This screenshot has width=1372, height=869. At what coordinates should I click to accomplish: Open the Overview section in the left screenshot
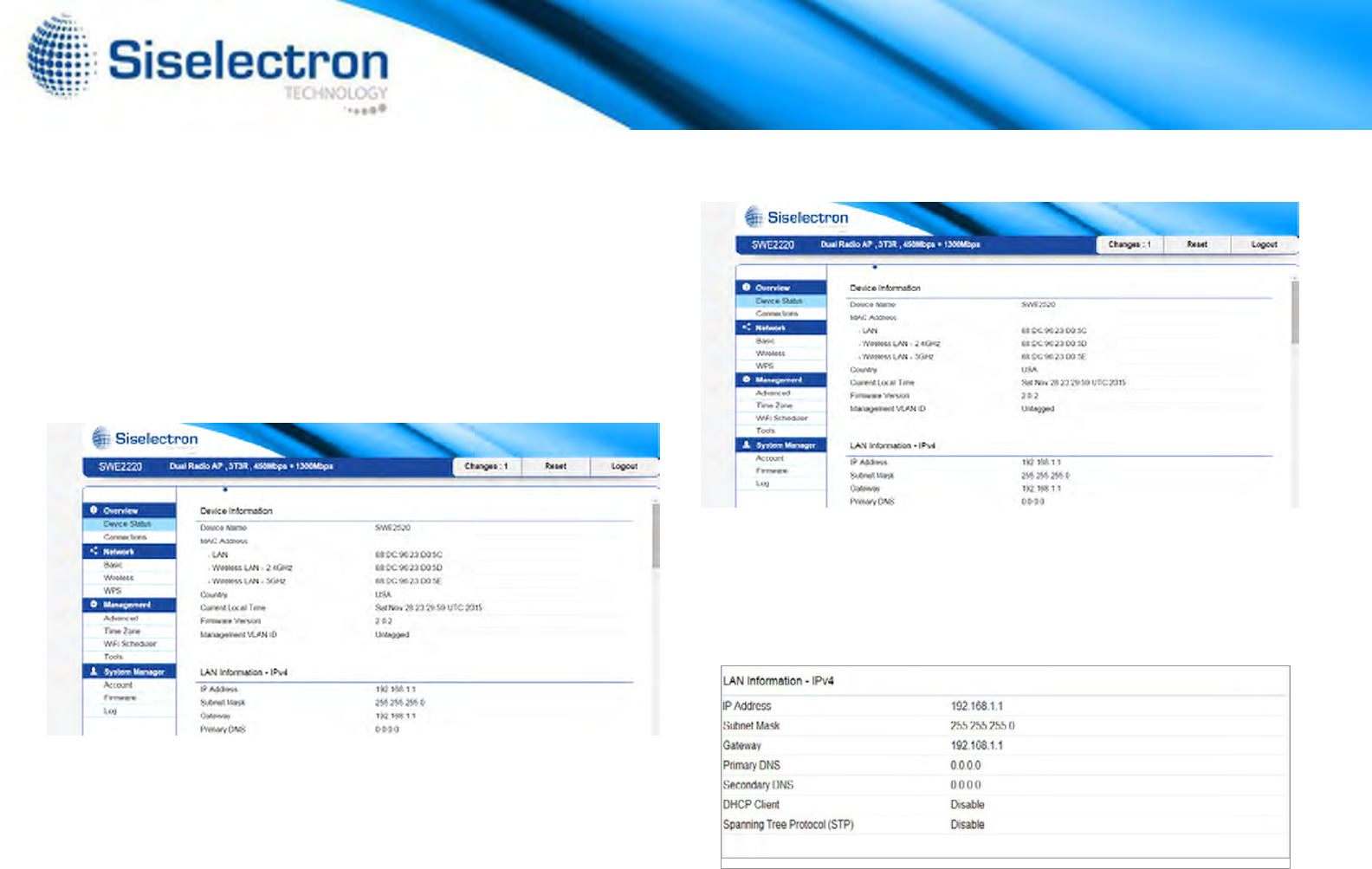pos(129,510)
